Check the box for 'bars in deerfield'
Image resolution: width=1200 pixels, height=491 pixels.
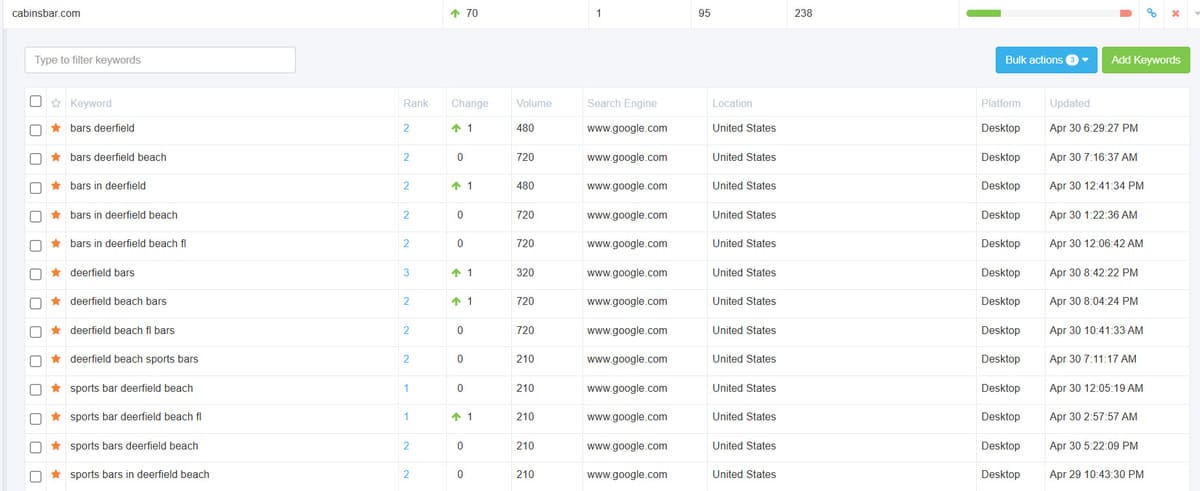pos(36,187)
